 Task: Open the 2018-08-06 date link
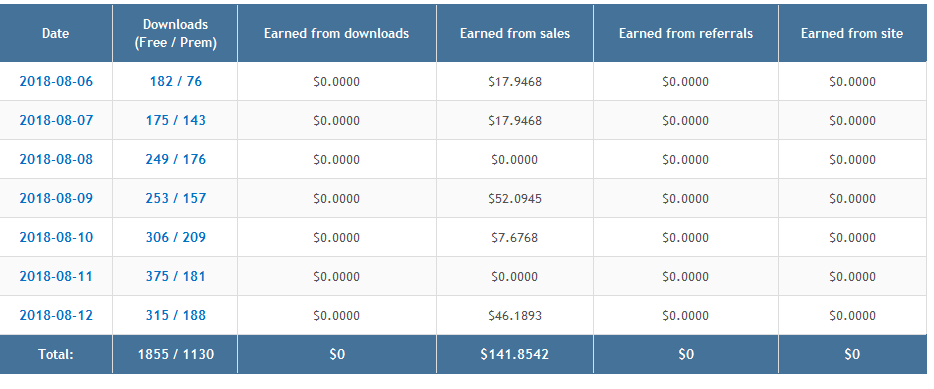[x=56, y=82]
